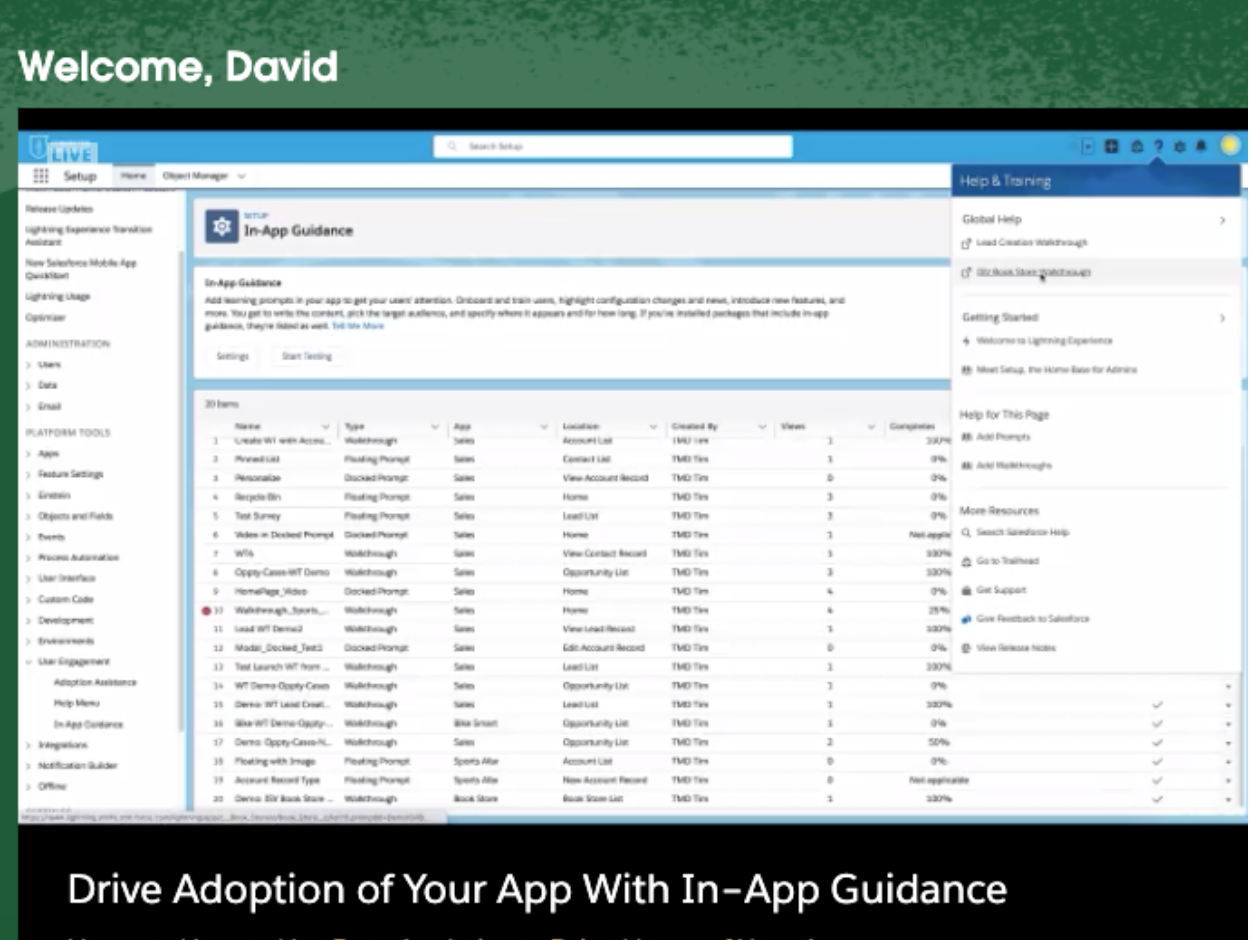Open the Object Manager tab dropdown arrow

pos(241,177)
